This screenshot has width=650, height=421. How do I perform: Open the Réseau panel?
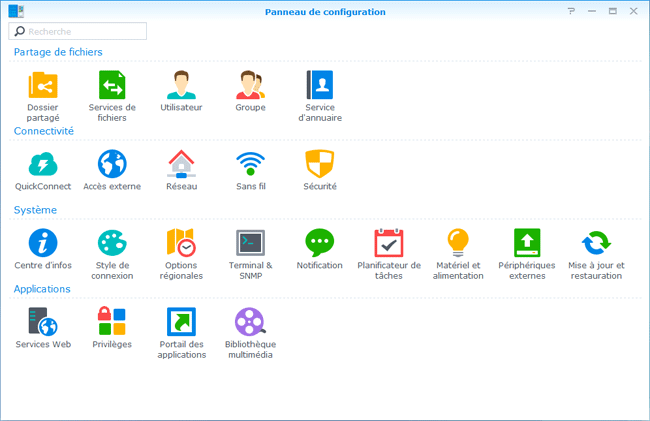click(x=181, y=163)
